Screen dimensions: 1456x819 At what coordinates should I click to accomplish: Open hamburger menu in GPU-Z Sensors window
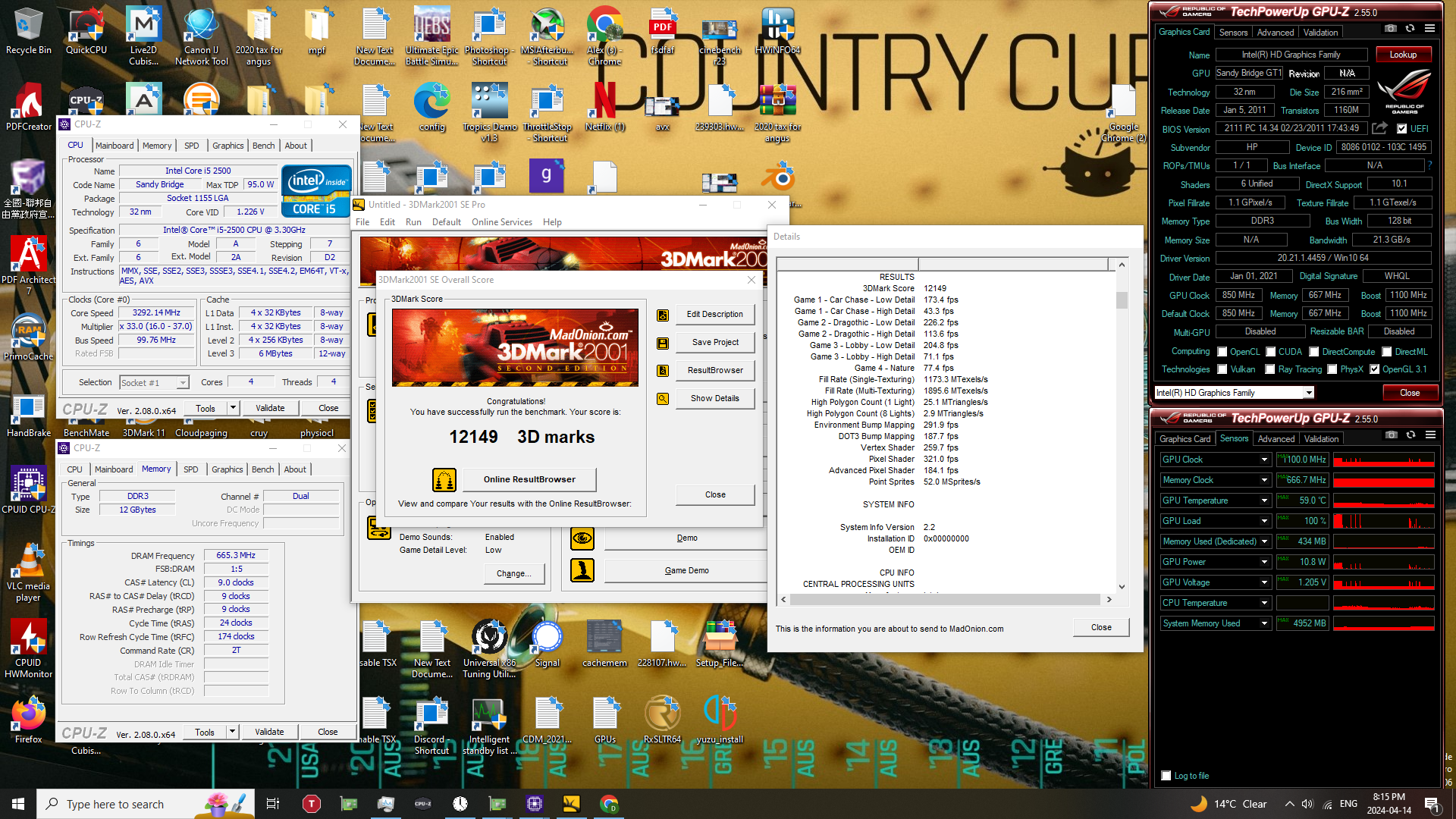1430,435
